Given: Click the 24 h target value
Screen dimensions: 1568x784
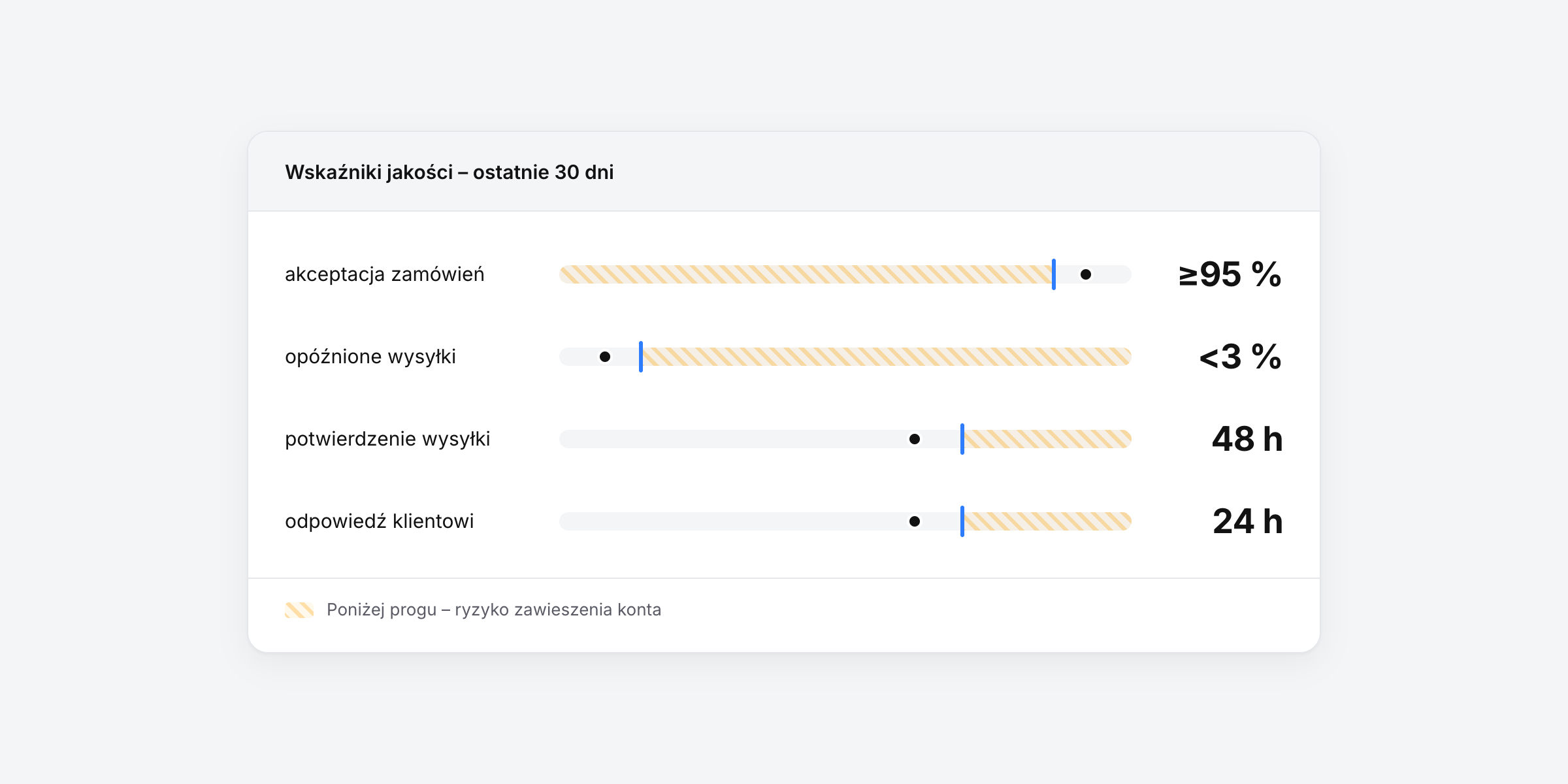Looking at the screenshot, I should click(1248, 521).
